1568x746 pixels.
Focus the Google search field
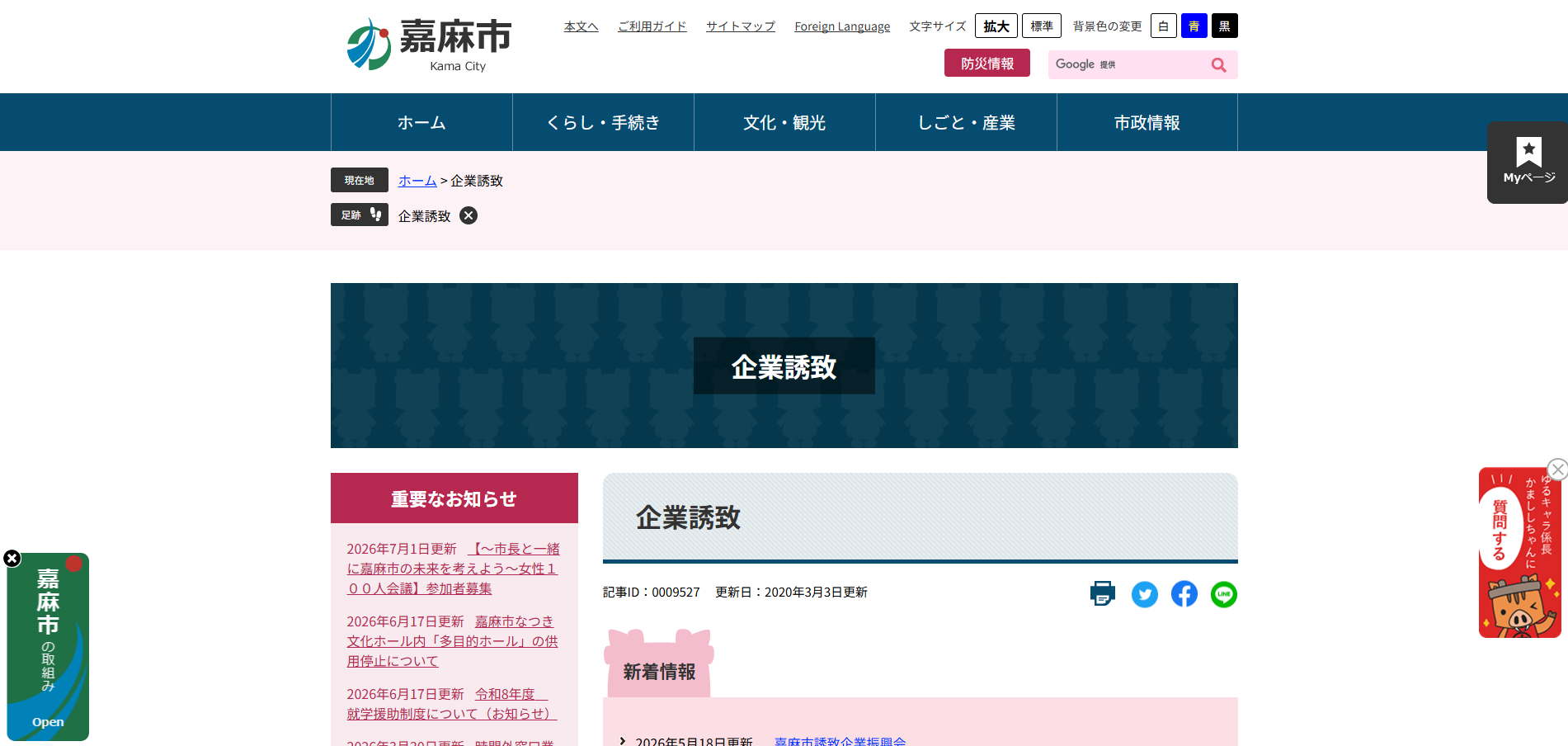[1127, 65]
